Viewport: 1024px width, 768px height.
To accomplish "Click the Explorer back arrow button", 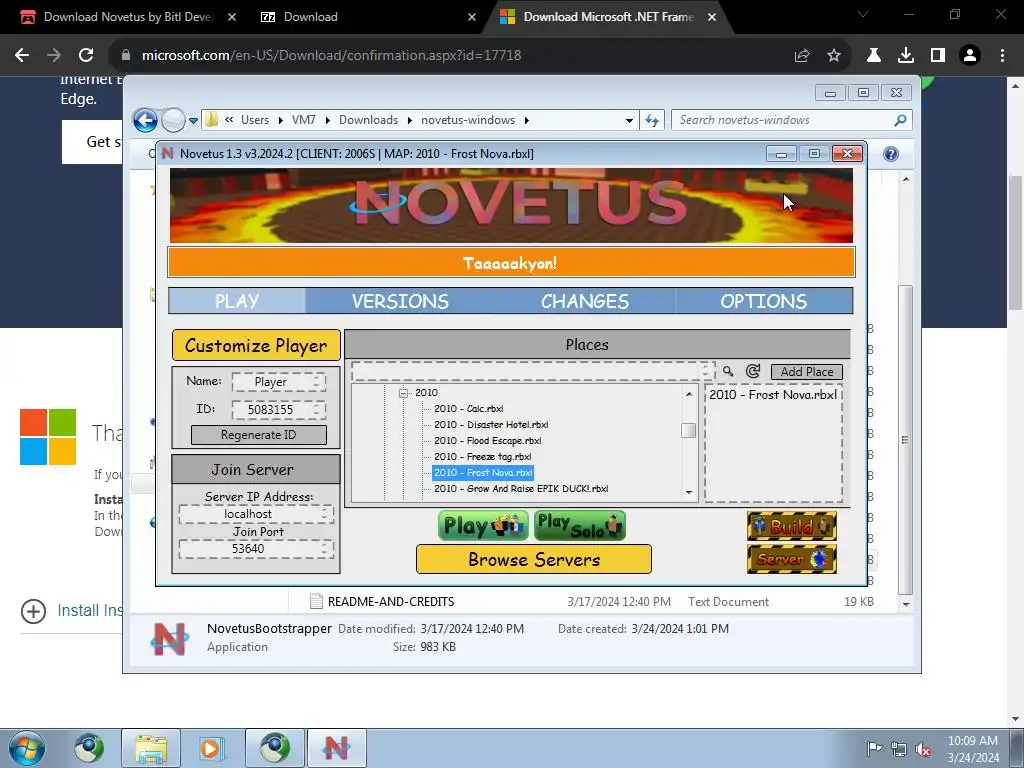I will click(145, 120).
